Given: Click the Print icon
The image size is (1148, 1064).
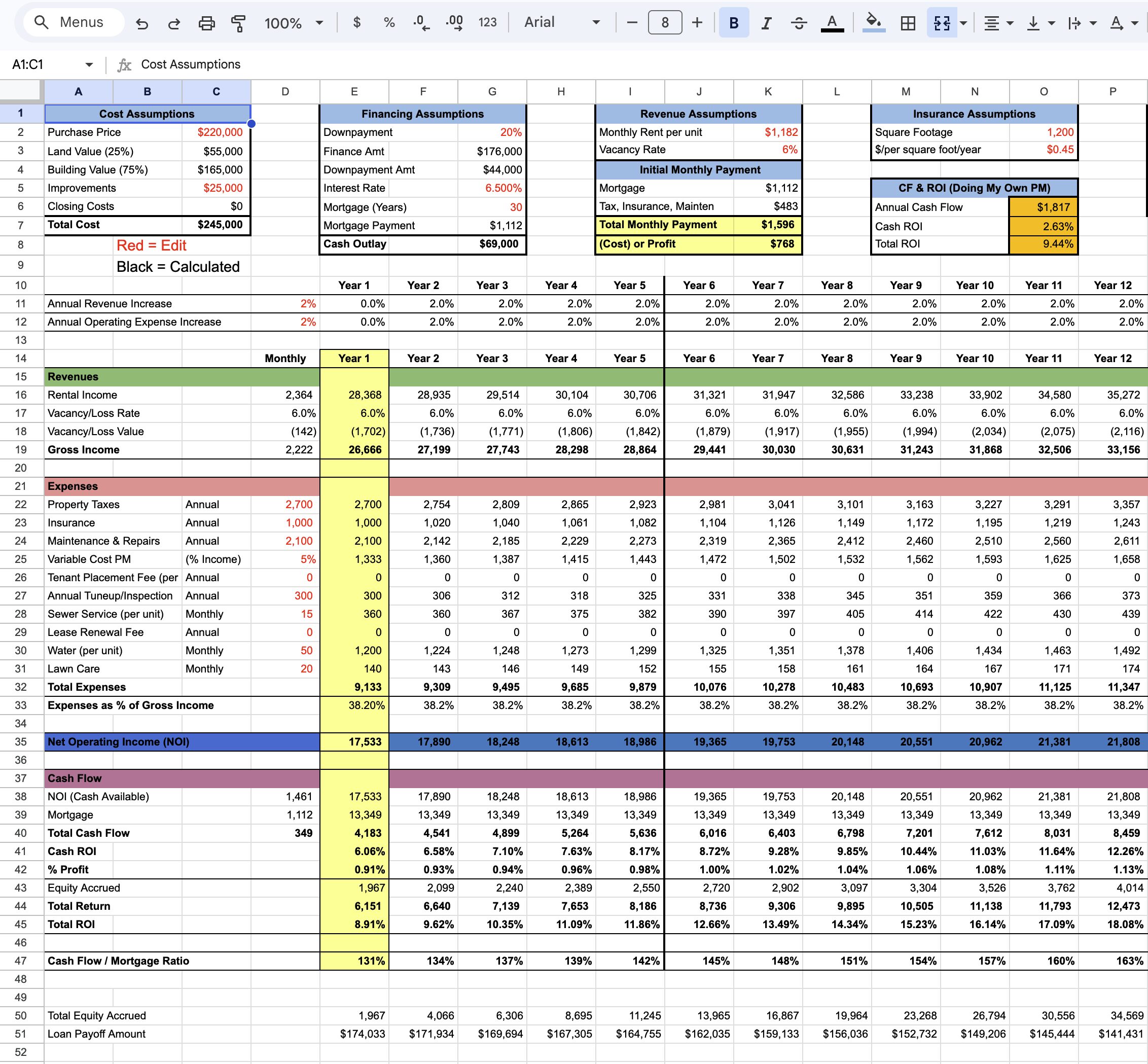Looking at the screenshot, I should (206, 23).
